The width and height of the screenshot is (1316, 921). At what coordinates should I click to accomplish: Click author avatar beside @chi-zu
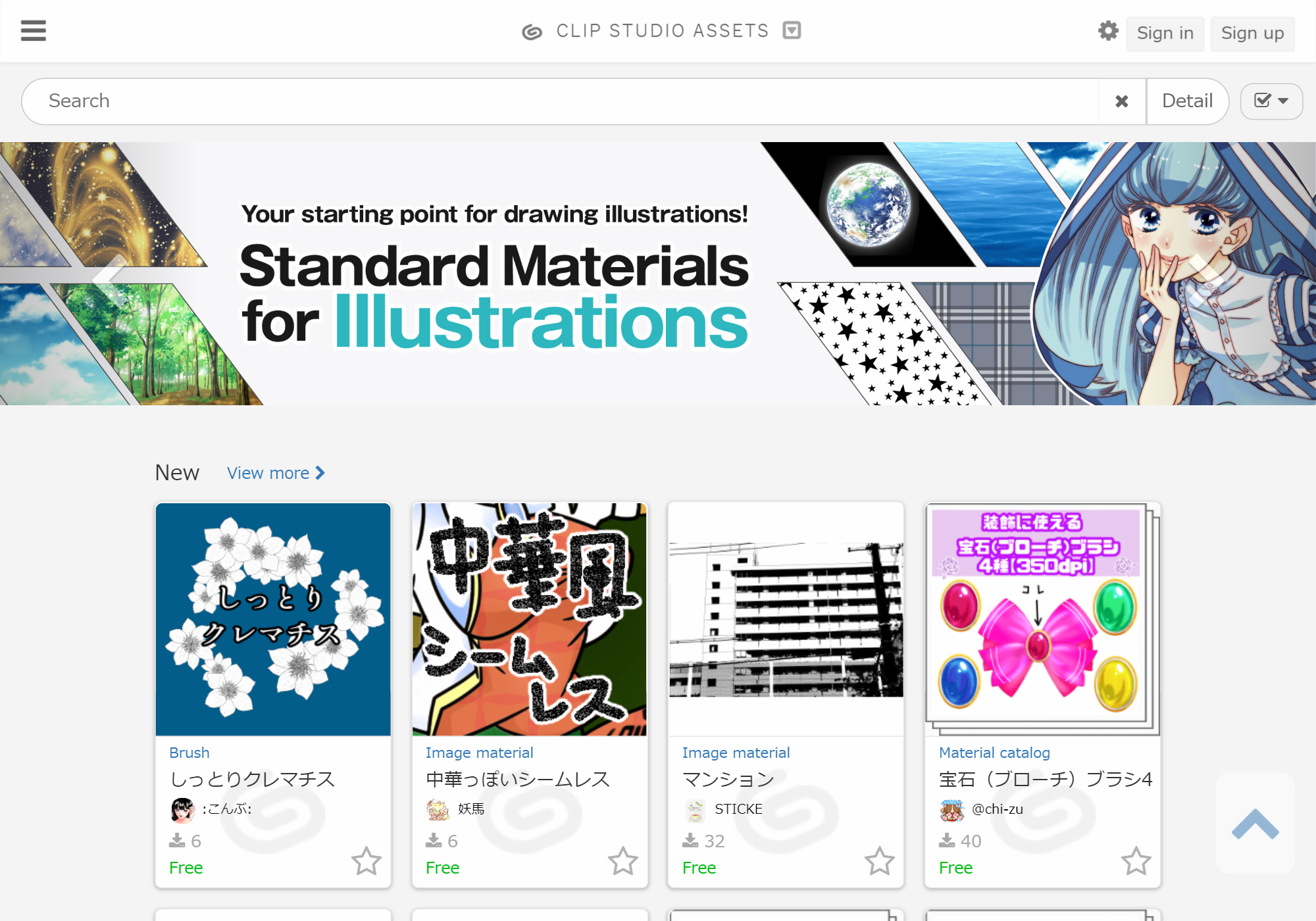pyautogui.click(x=951, y=810)
